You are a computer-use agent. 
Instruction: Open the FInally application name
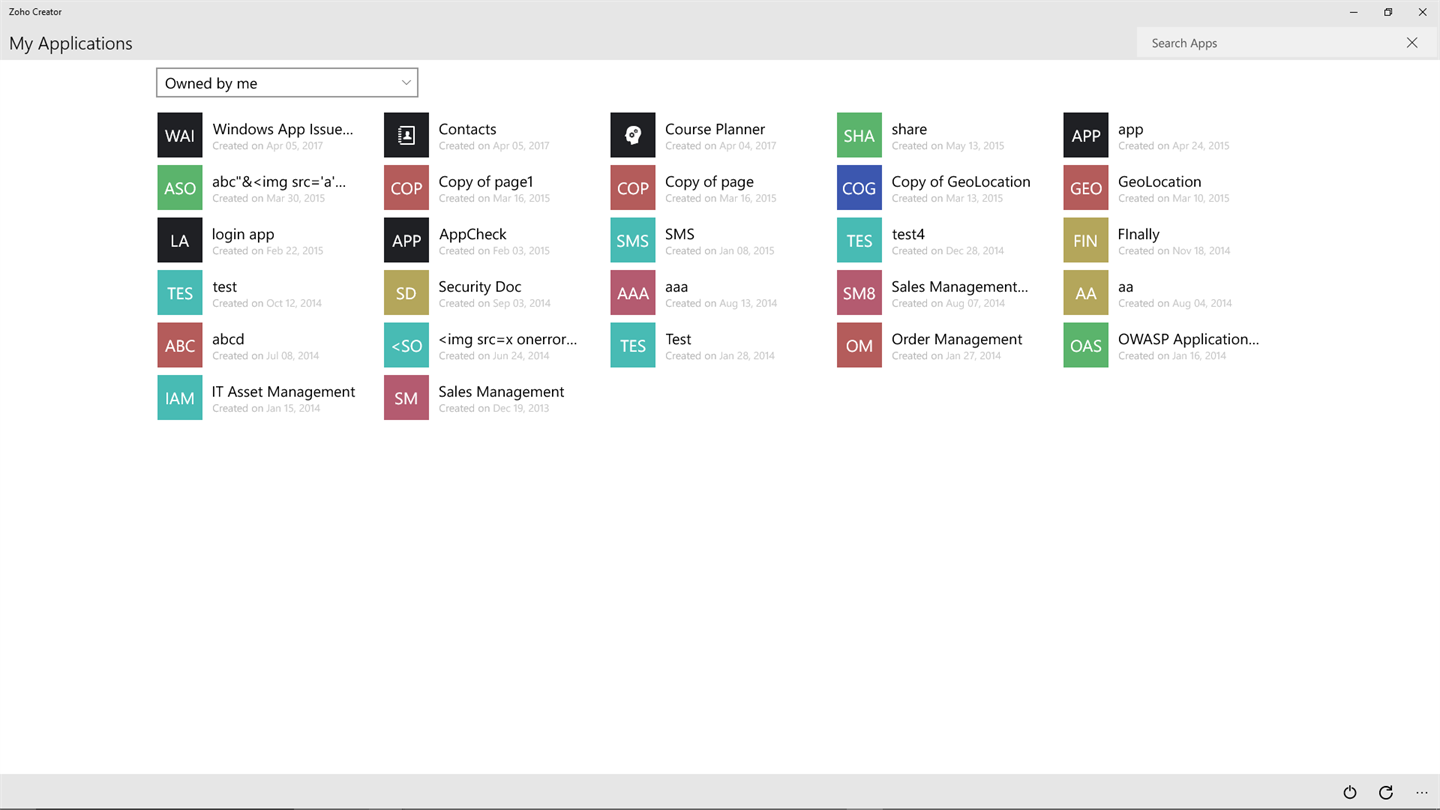1138,234
